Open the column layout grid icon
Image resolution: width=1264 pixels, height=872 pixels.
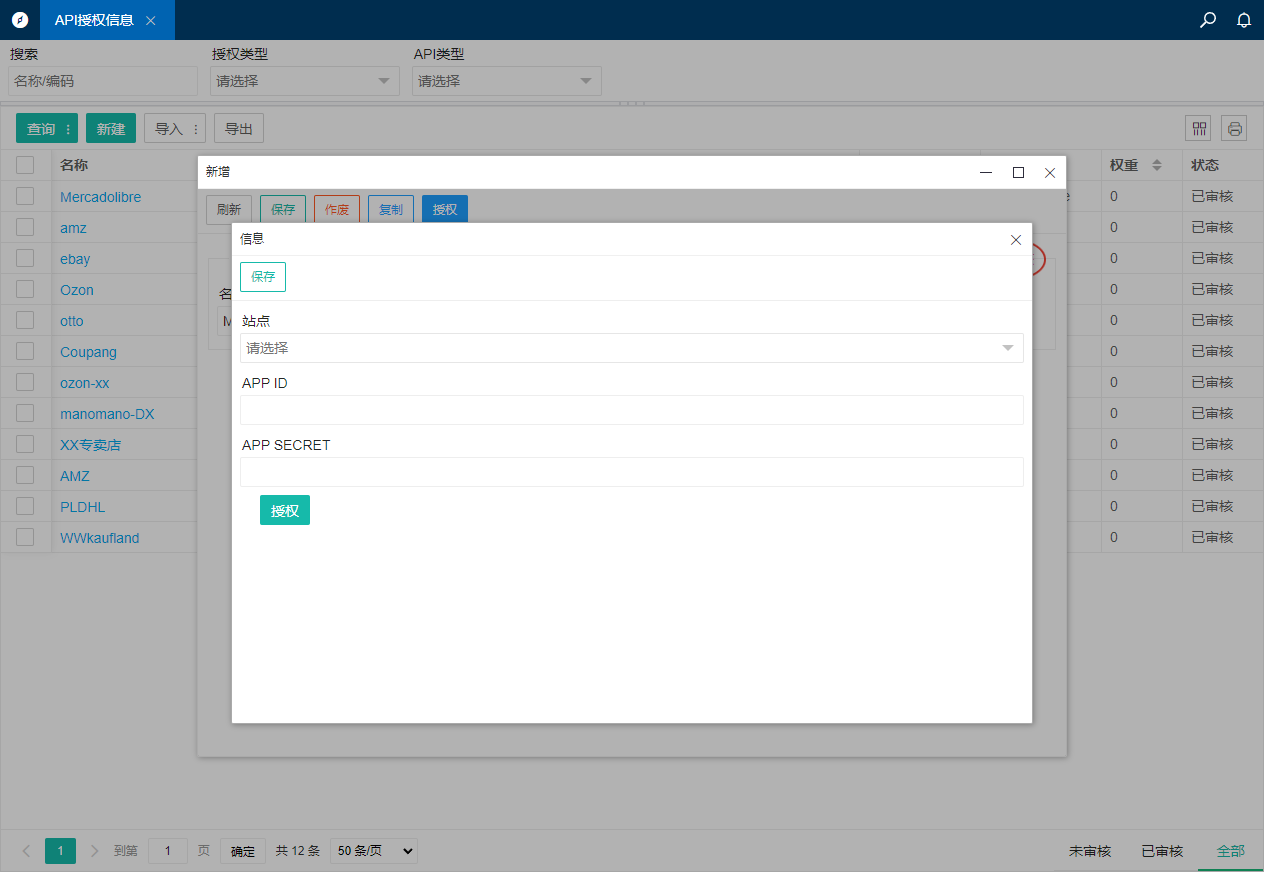pos(1198,128)
